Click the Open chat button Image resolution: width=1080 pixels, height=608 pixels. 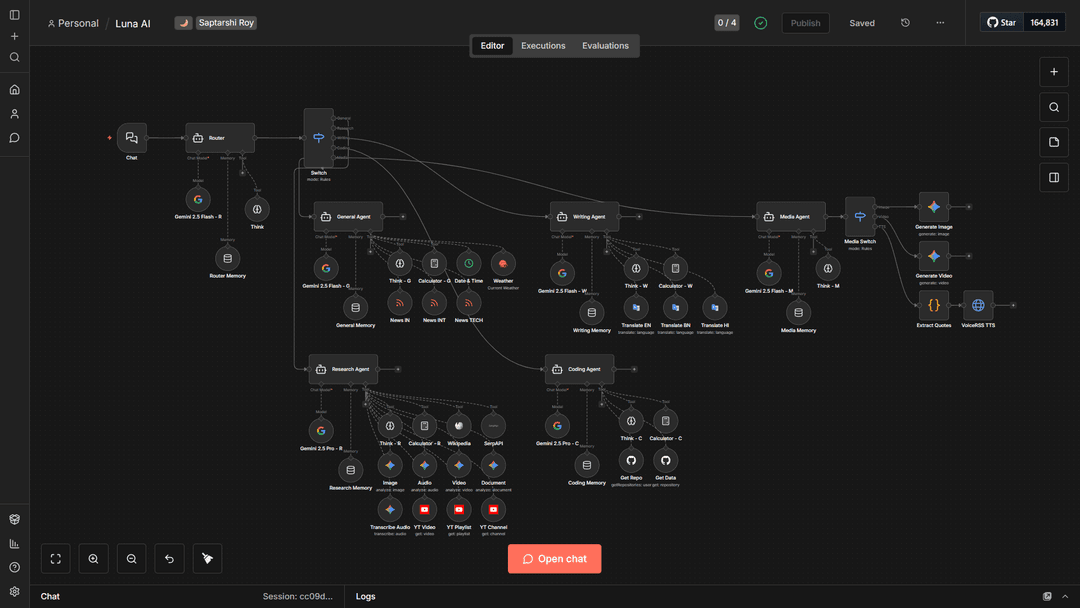click(x=554, y=559)
